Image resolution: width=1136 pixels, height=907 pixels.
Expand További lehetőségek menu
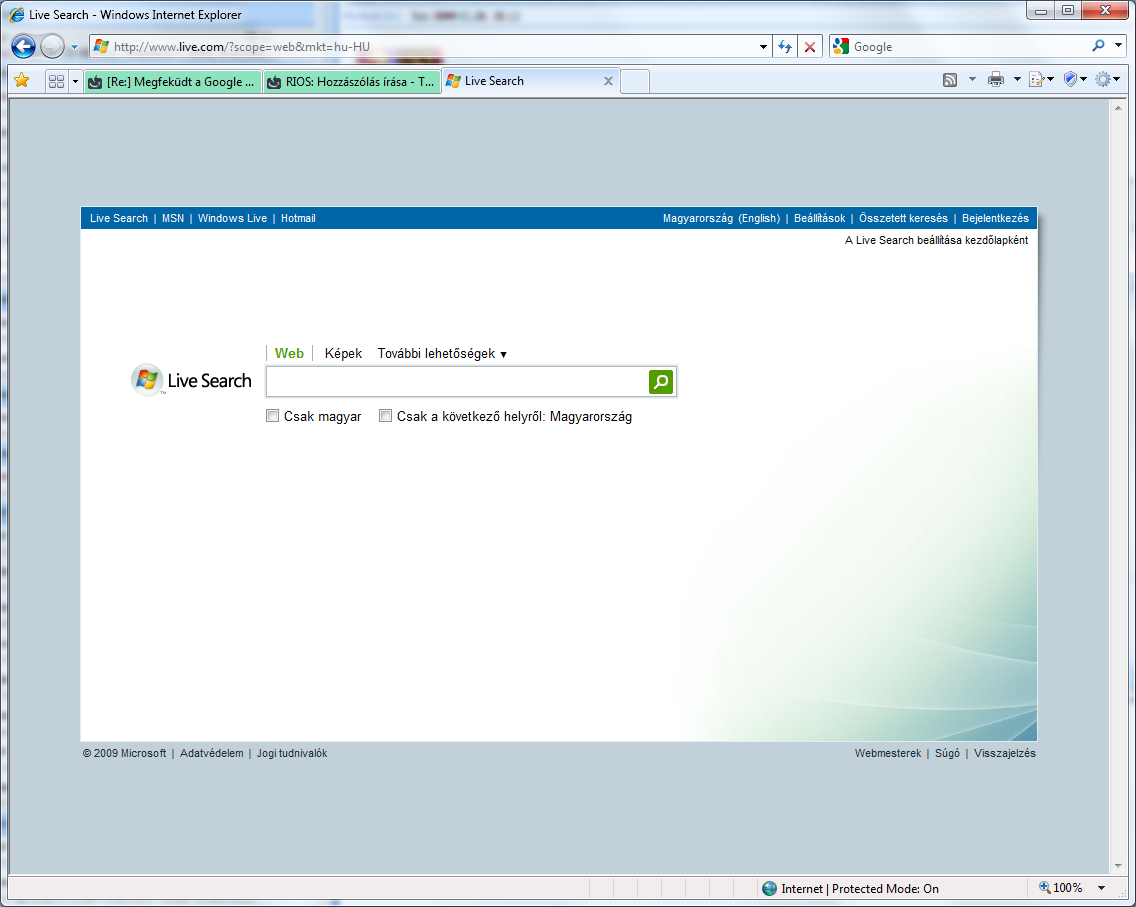(442, 354)
